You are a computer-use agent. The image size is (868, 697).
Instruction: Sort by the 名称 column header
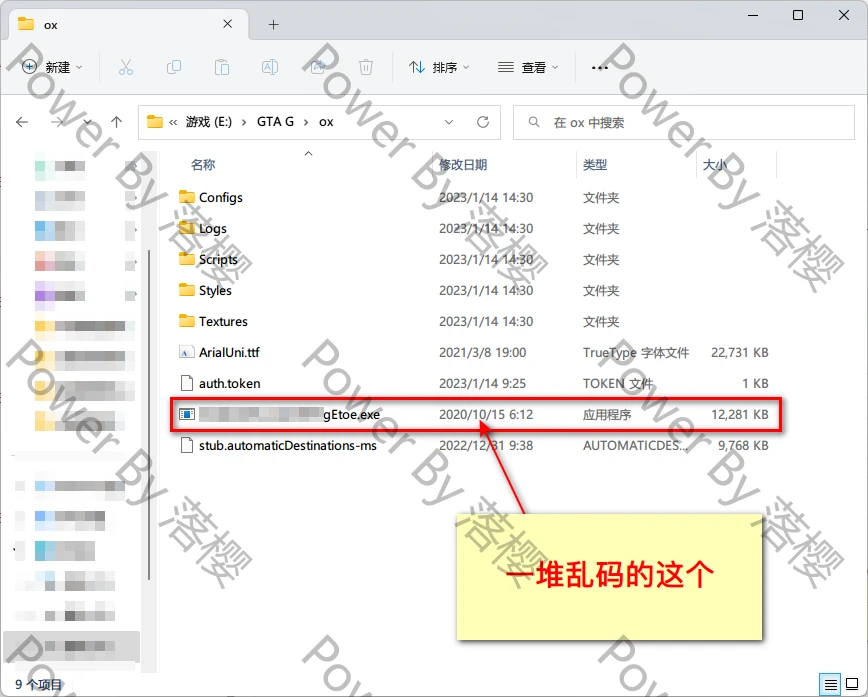[x=203, y=164]
